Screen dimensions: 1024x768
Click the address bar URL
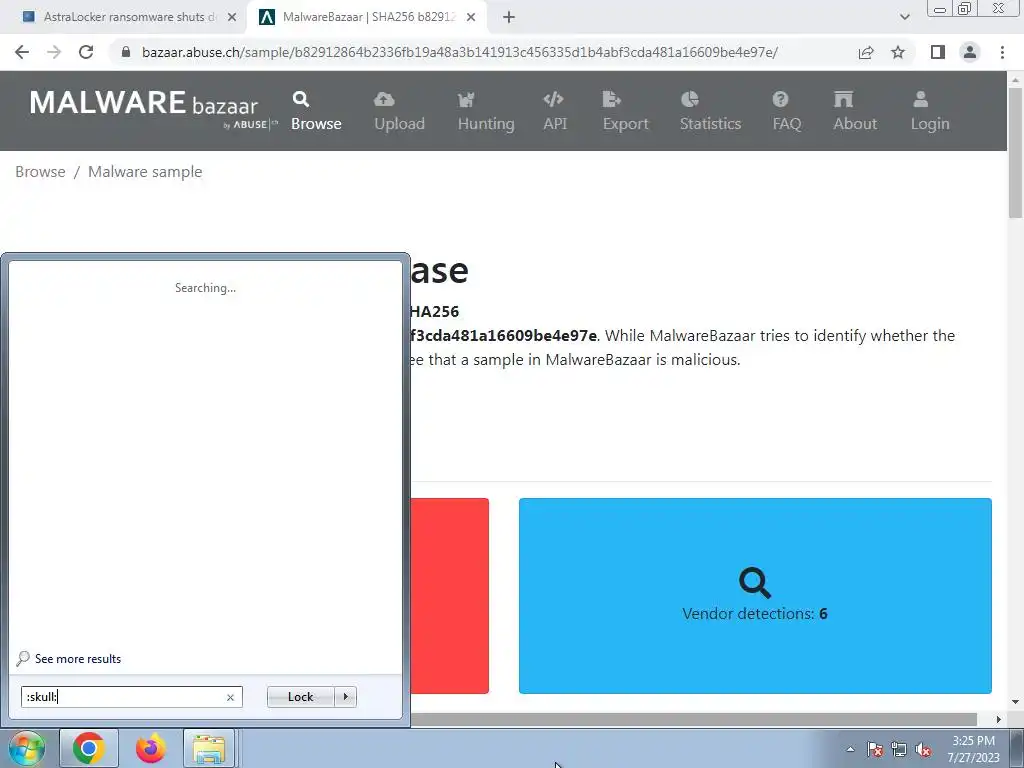point(459,52)
